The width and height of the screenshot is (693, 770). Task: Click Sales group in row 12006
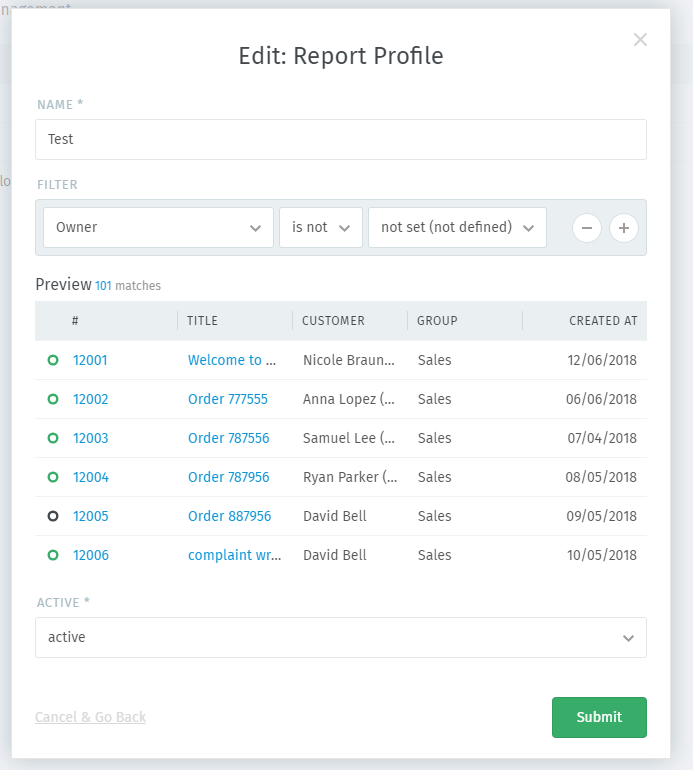coord(435,555)
